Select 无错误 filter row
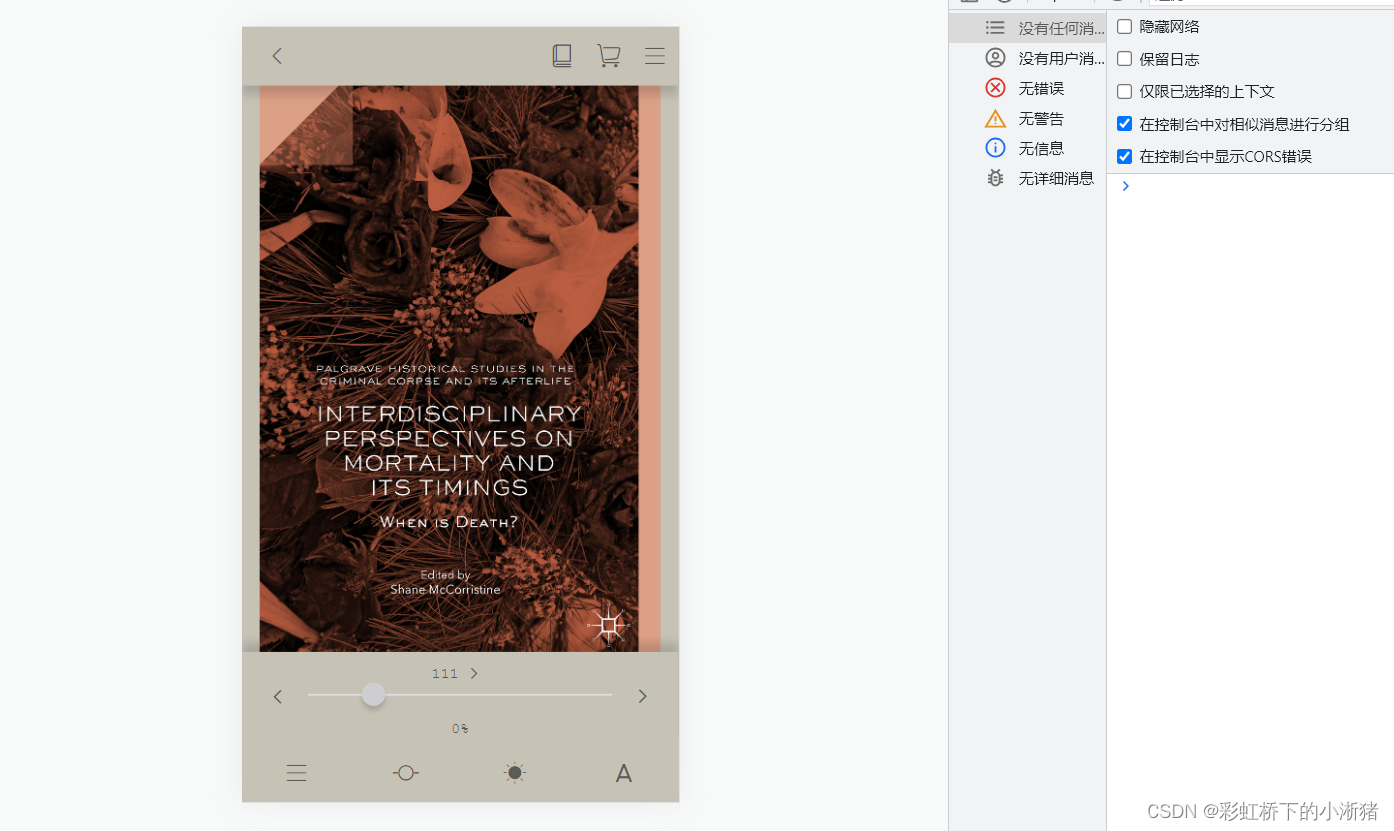 click(x=1028, y=88)
